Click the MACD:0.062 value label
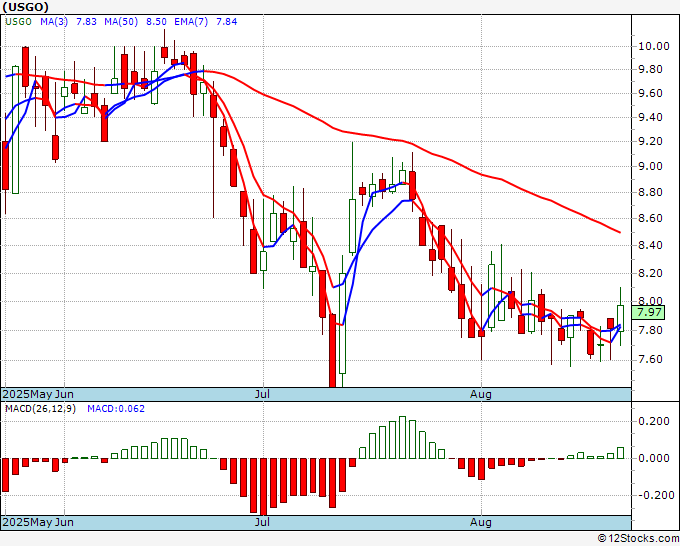680x546 pixels. pyautogui.click(x=116, y=409)
